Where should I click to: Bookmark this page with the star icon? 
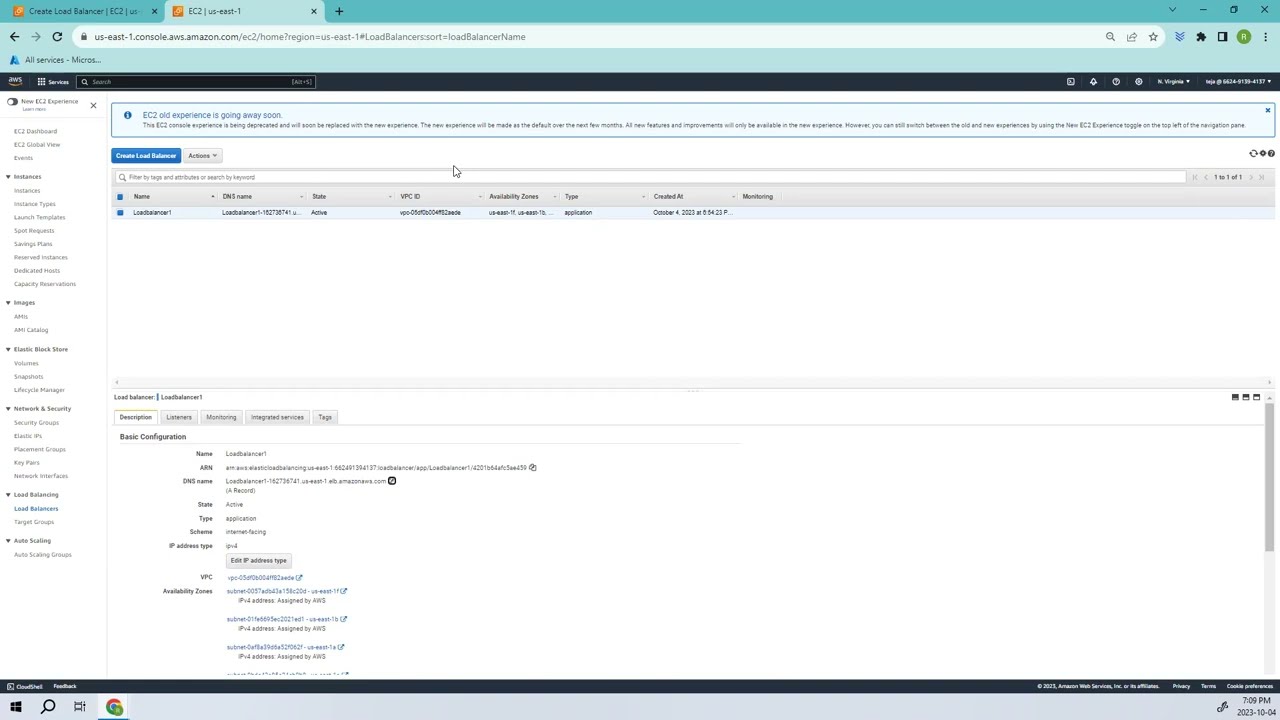click(1153, 37)
